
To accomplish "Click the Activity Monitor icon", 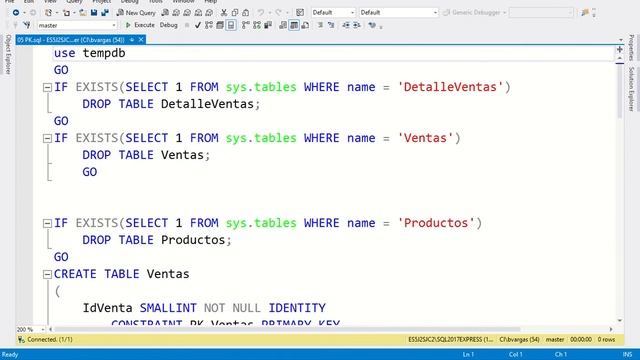I will tap(300, 13).
